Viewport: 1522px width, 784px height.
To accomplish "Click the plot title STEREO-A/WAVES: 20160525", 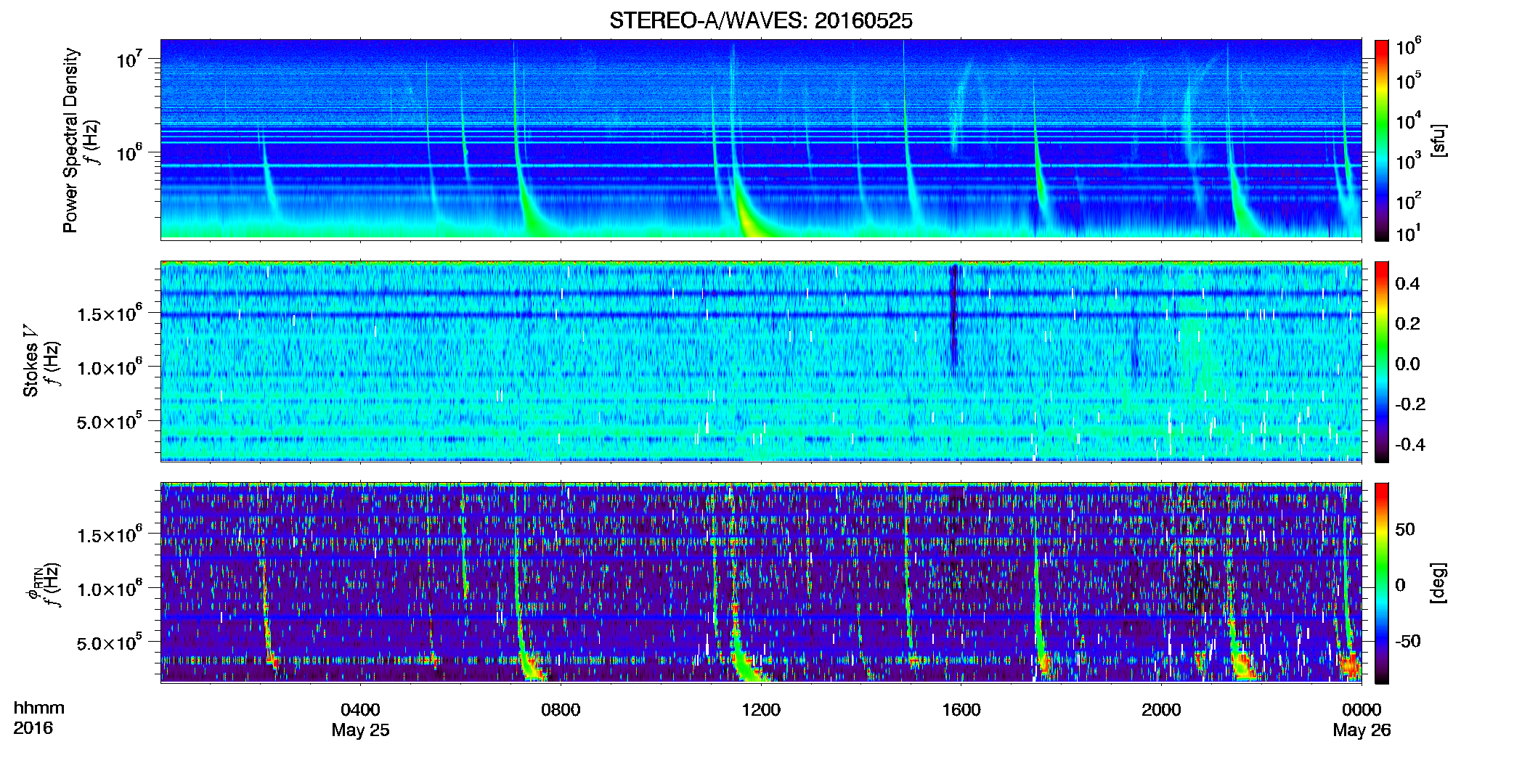I will click(760, 20).
